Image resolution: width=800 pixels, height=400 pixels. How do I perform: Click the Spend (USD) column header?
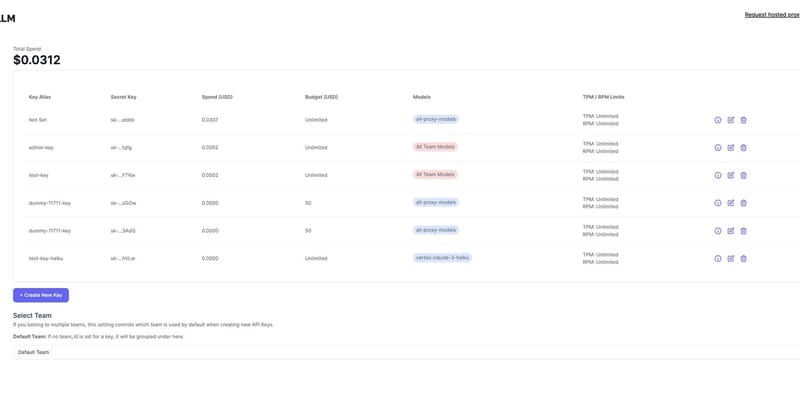point(217,97)
